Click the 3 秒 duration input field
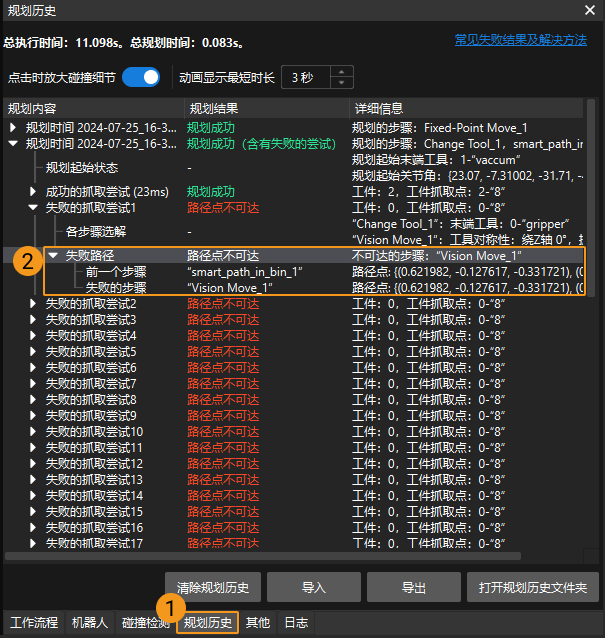Screen dimensions: 605x638 [306, 77]
